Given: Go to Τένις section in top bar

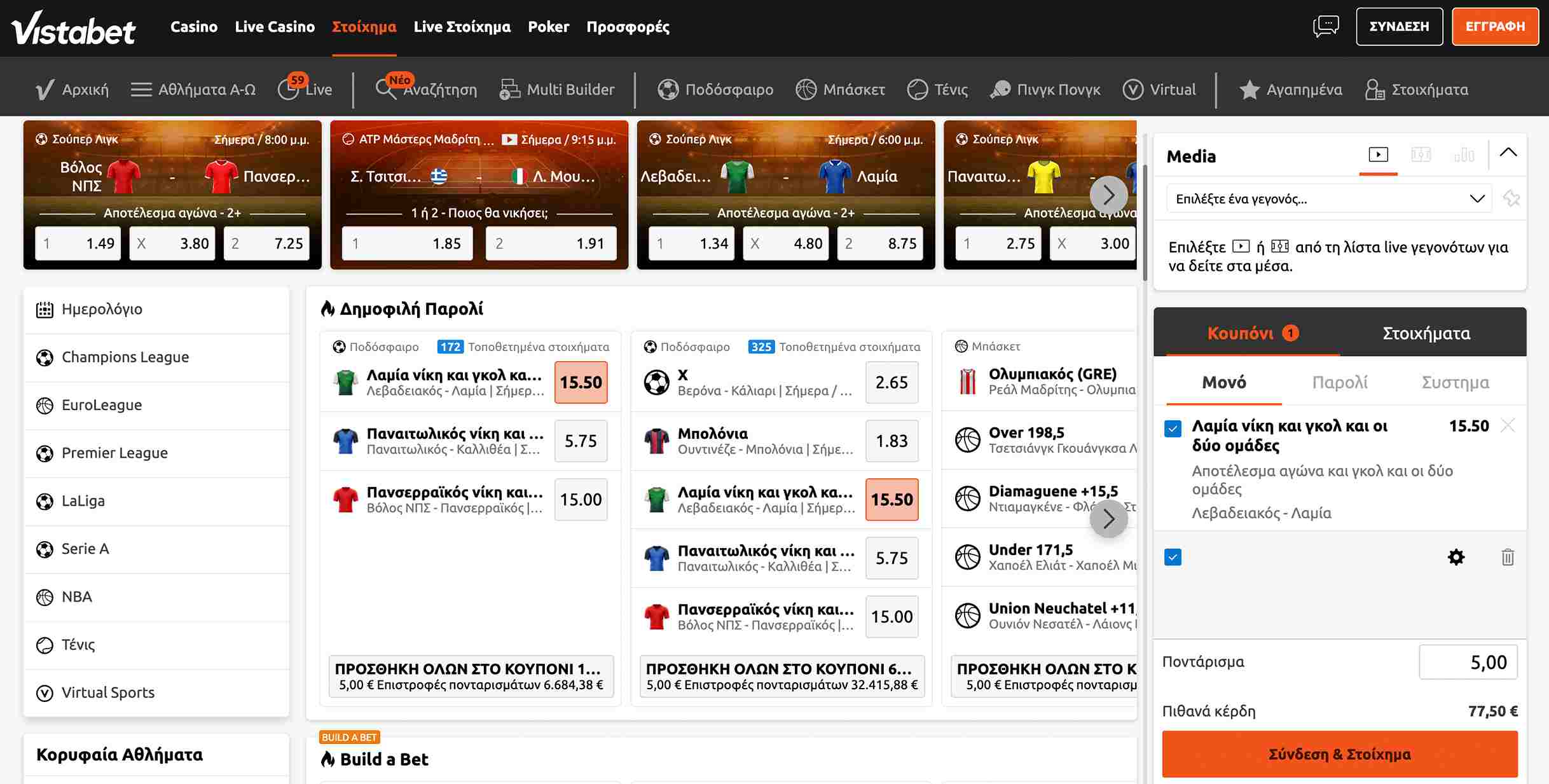Looking at the screenshot, I should click(937, 90).
